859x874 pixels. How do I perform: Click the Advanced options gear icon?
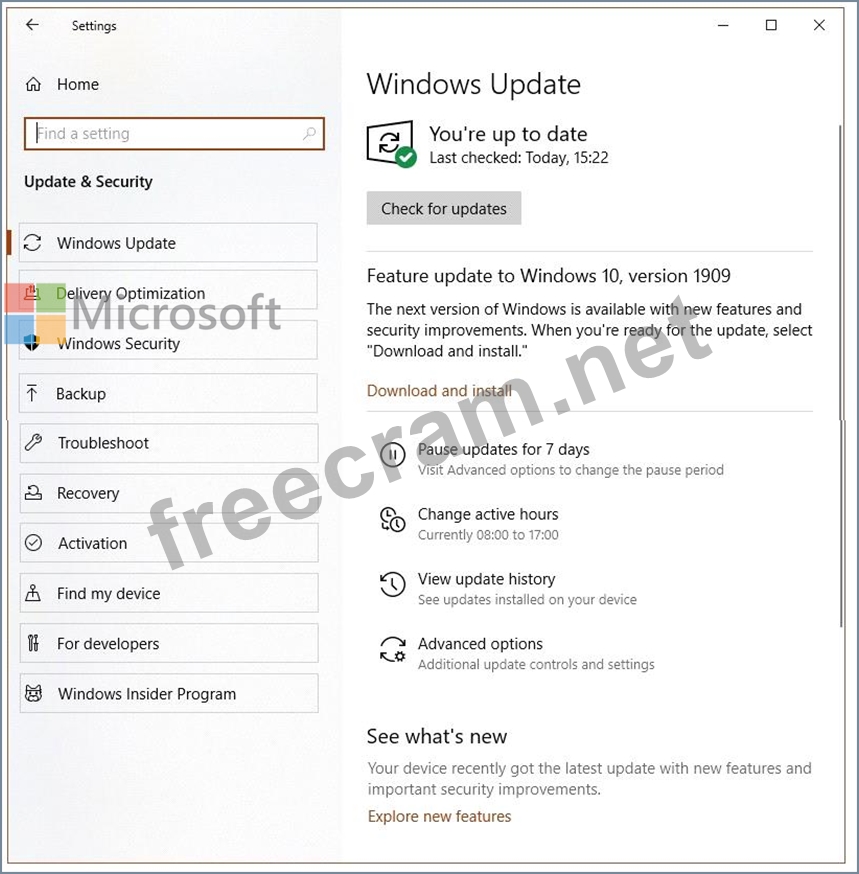392,649
